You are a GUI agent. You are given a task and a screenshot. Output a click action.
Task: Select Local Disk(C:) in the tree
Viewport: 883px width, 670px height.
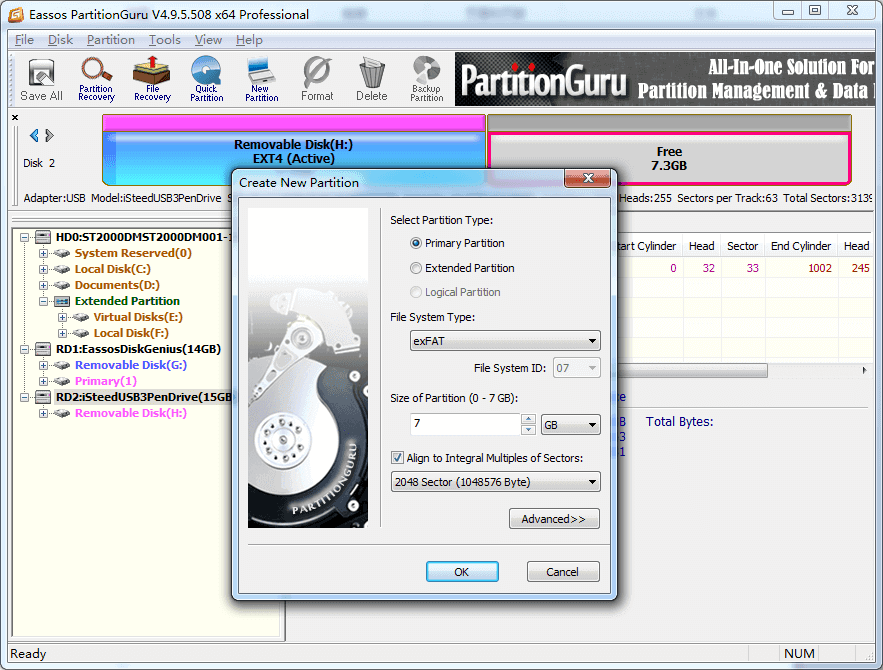[x=113, y=269]
